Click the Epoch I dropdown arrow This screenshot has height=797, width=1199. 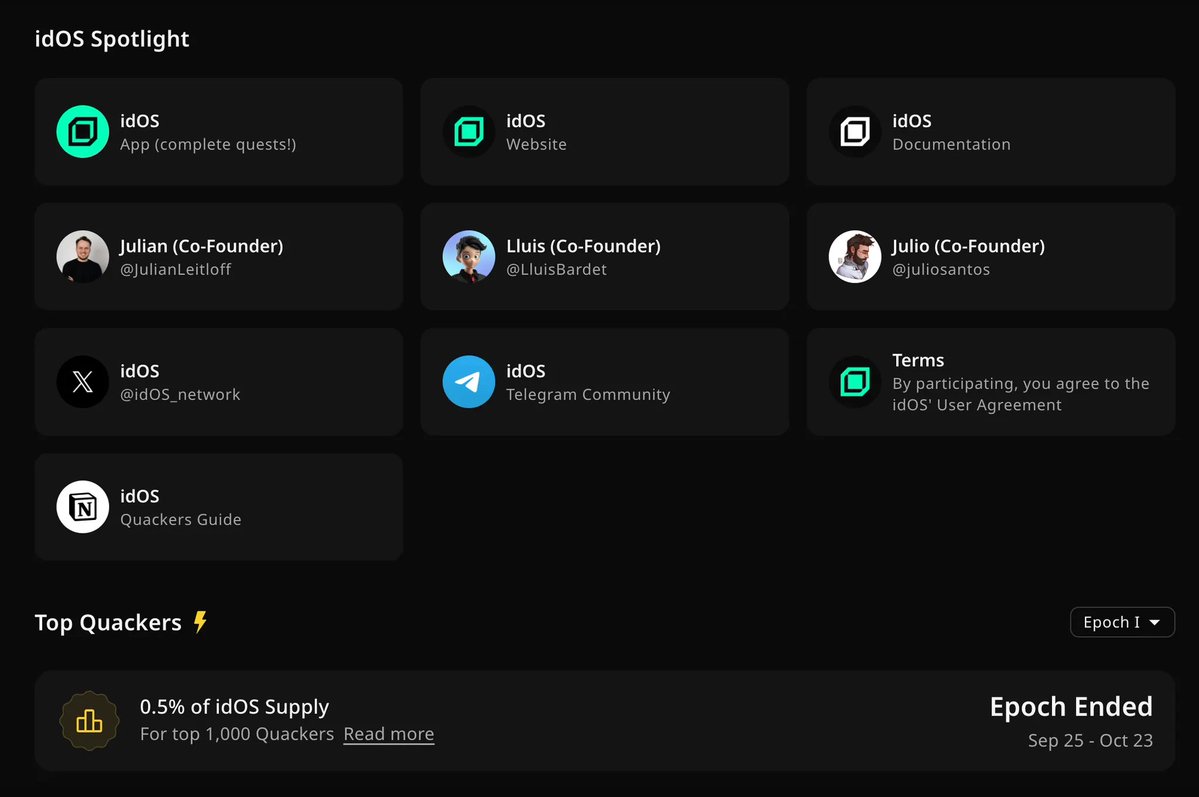click(x=1155, y=623)
